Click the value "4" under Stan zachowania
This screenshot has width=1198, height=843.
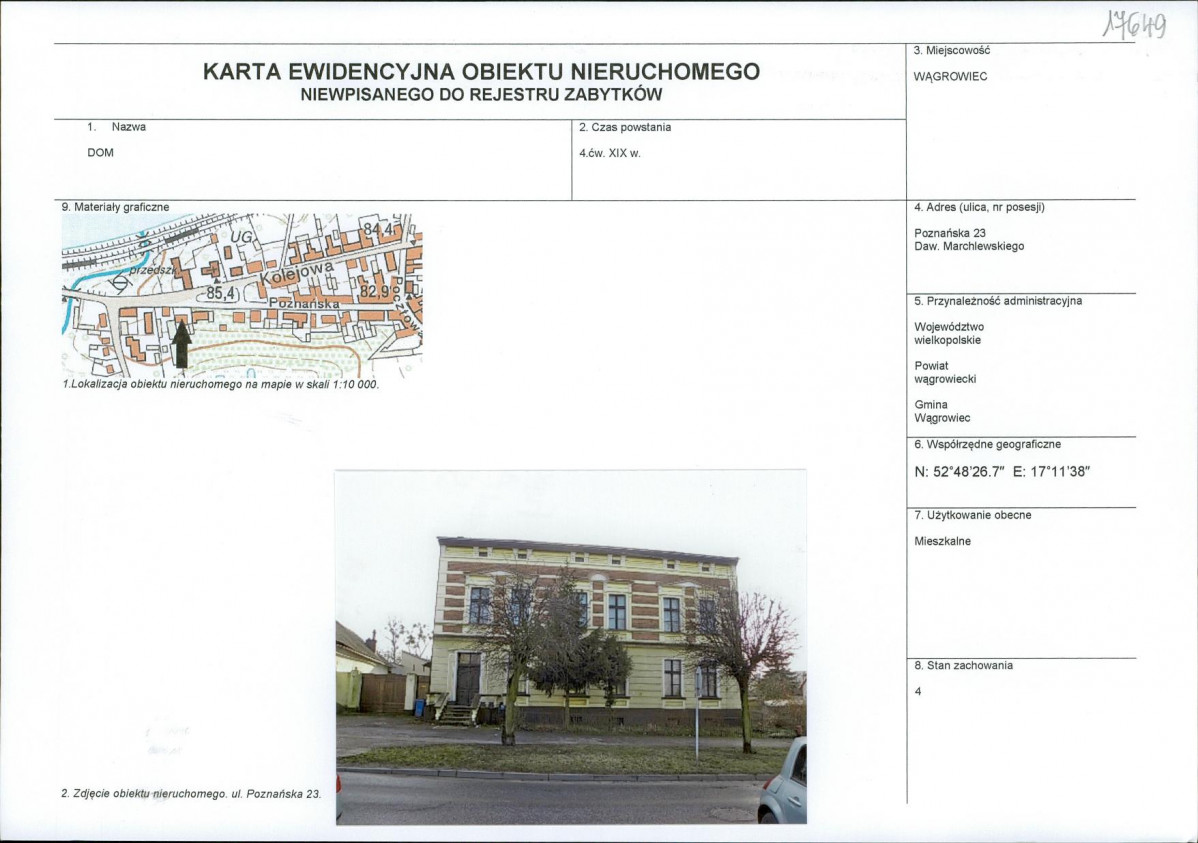tap(918, 692)
